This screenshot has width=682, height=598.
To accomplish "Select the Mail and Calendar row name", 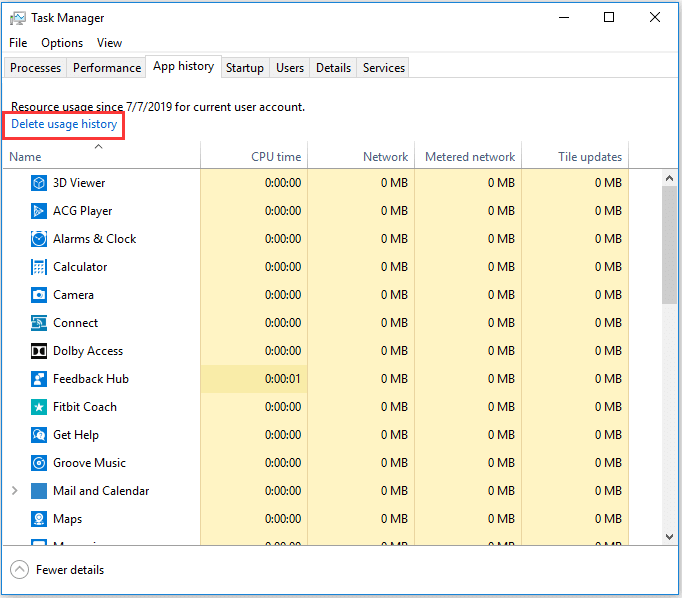I will (101, 491).
